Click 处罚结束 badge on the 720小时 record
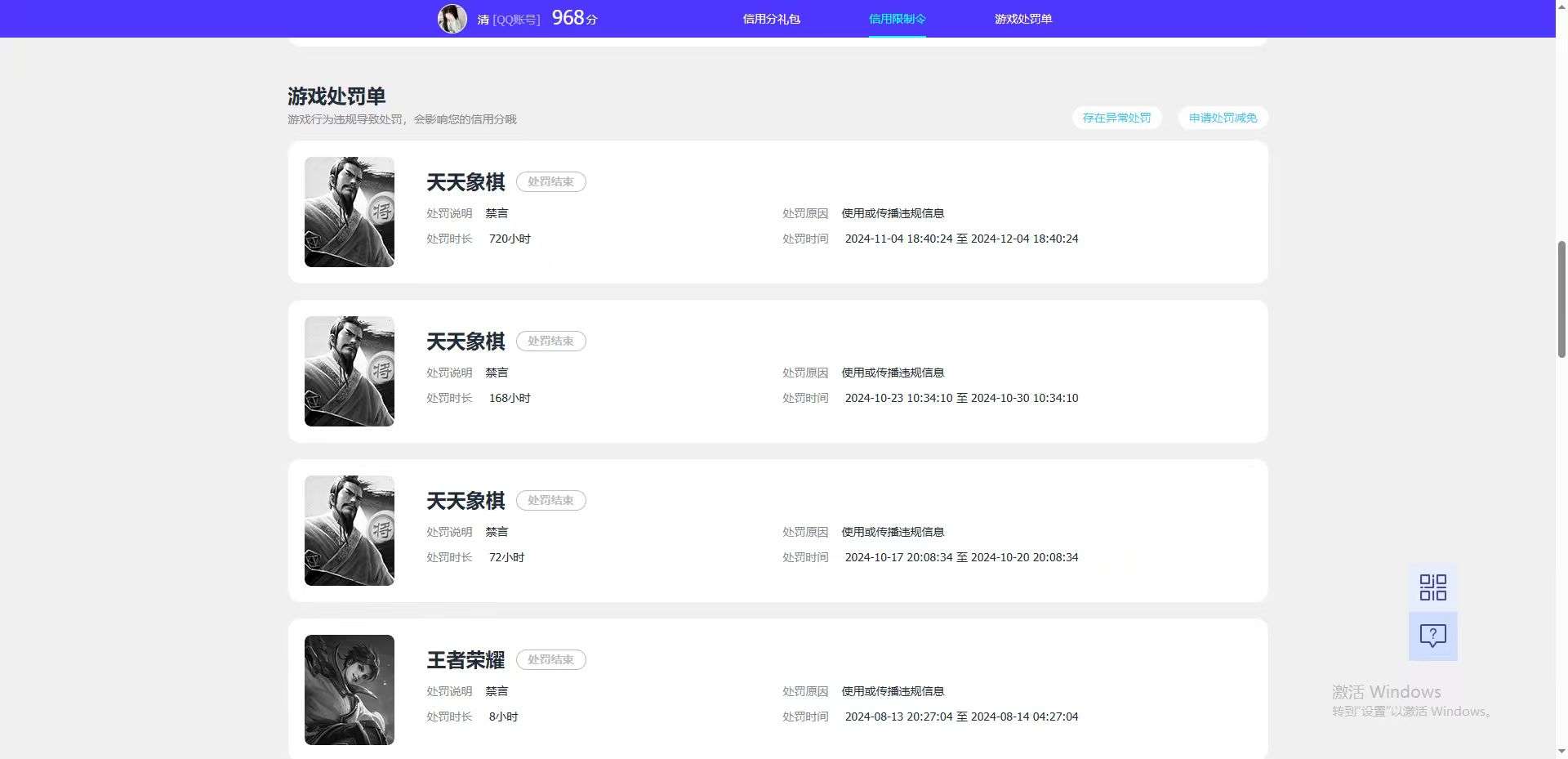Screen dimensions: 1568x759 pyautogui.click(x=550, y=181)
